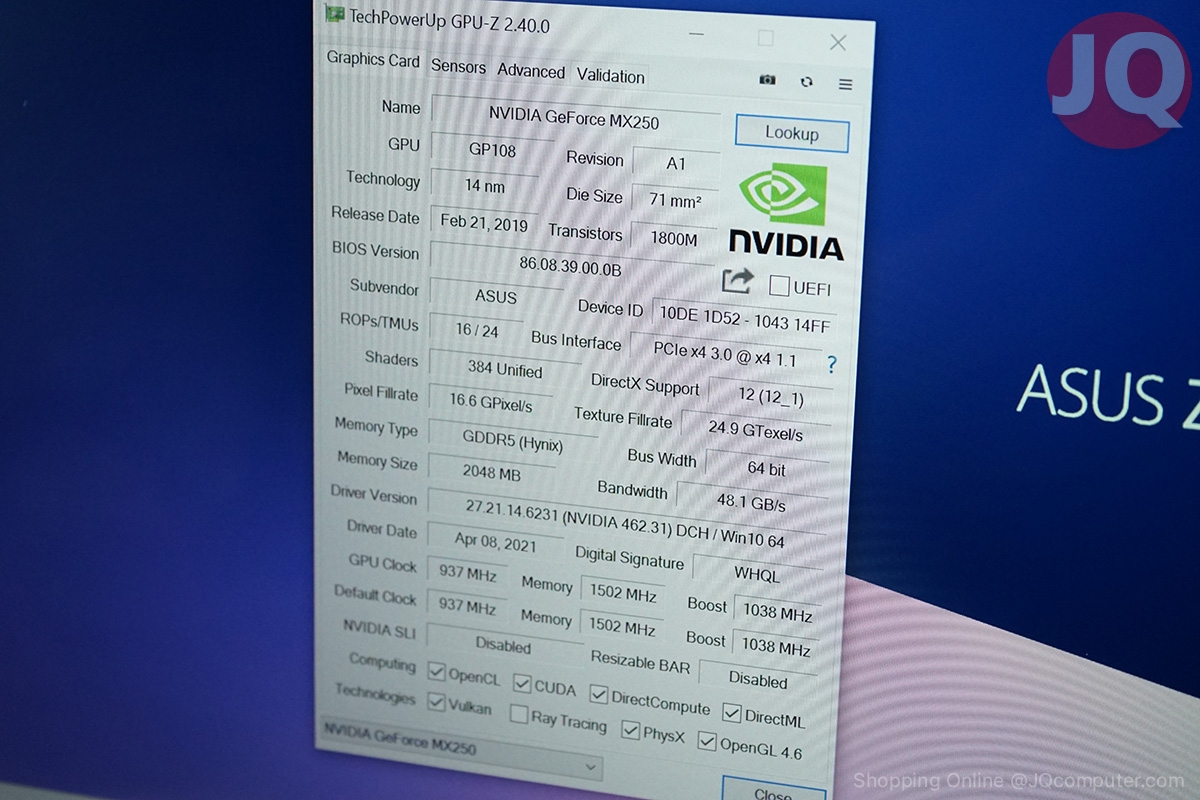
Task: Select the GPU field showing GP108
Action: (492, 150)
